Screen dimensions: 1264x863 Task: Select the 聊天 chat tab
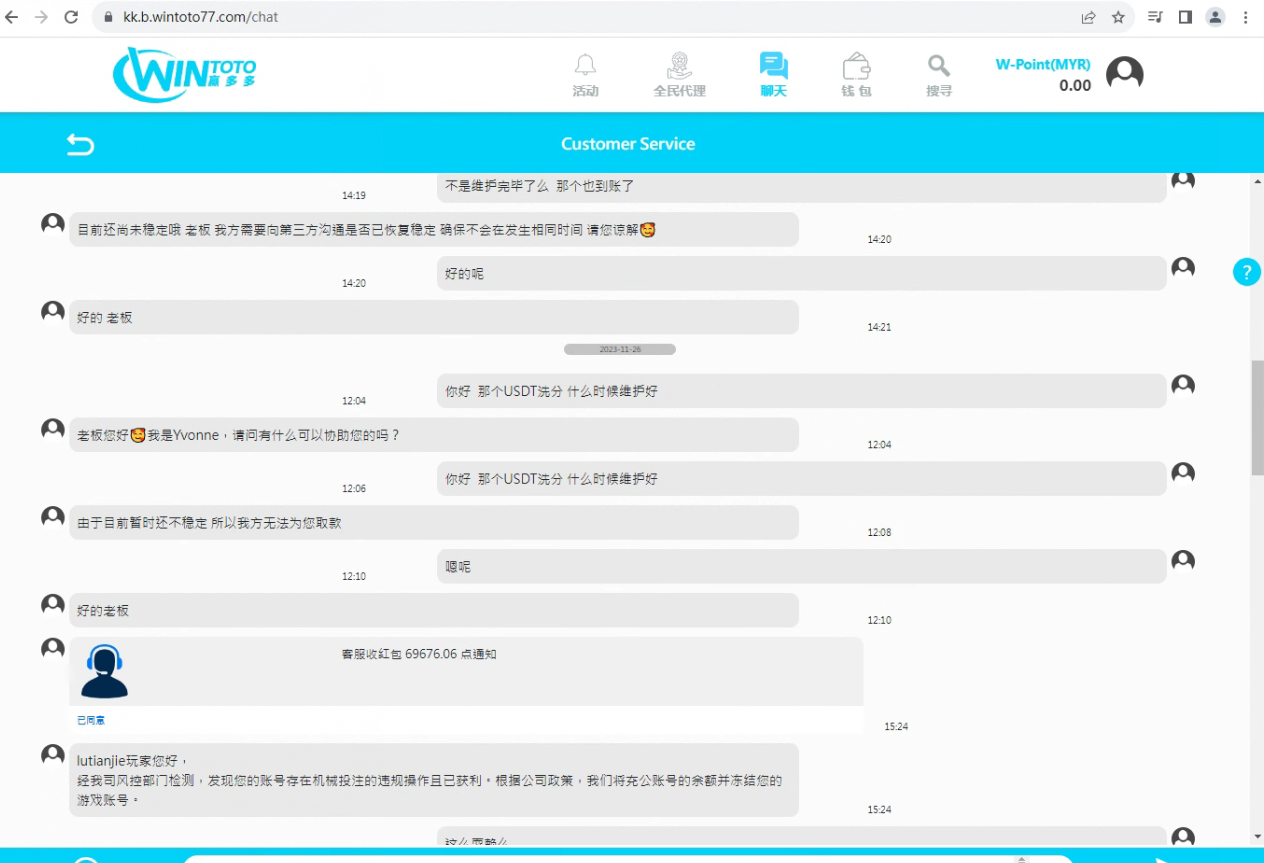pos(773,75)
